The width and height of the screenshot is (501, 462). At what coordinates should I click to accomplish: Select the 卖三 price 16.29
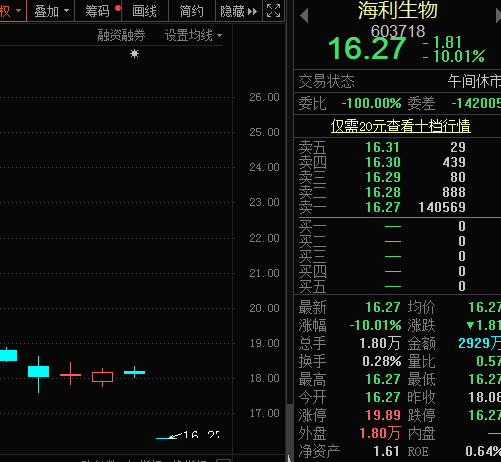382,177
